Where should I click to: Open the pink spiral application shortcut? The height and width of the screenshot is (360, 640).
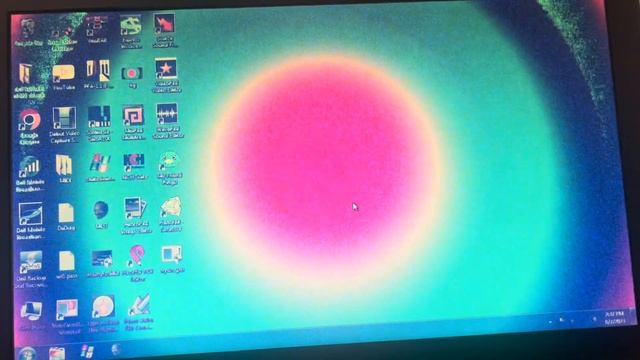point(133,123)
